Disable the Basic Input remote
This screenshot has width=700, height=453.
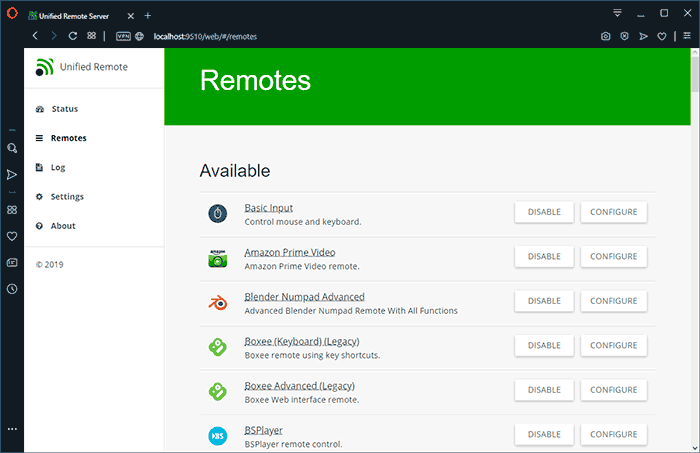pos(544,212)
